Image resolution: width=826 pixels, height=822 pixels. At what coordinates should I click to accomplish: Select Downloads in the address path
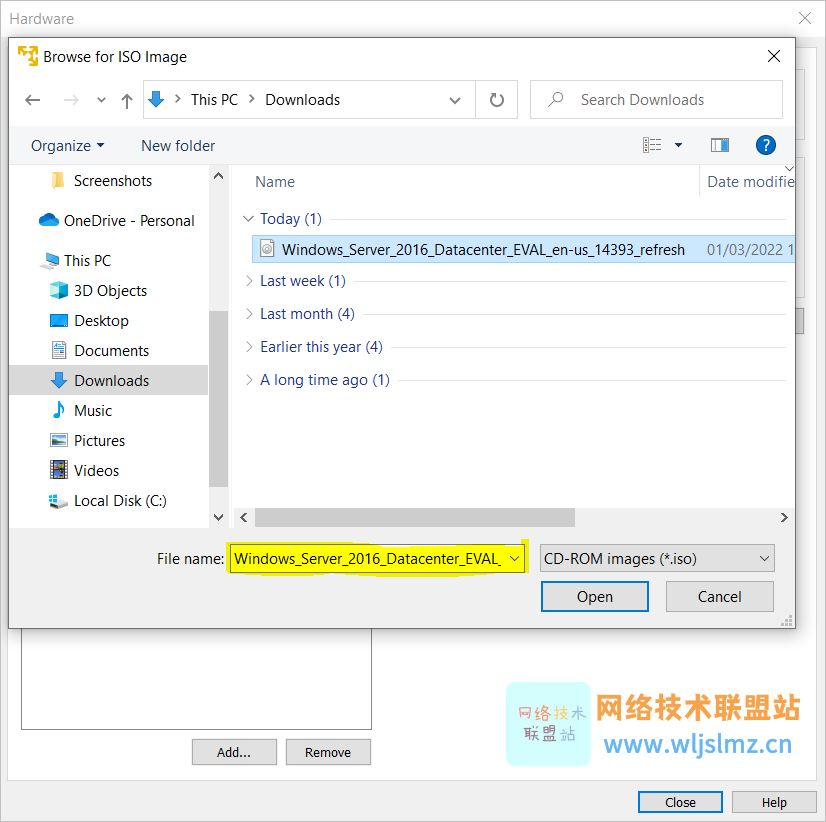pos(302,100)
